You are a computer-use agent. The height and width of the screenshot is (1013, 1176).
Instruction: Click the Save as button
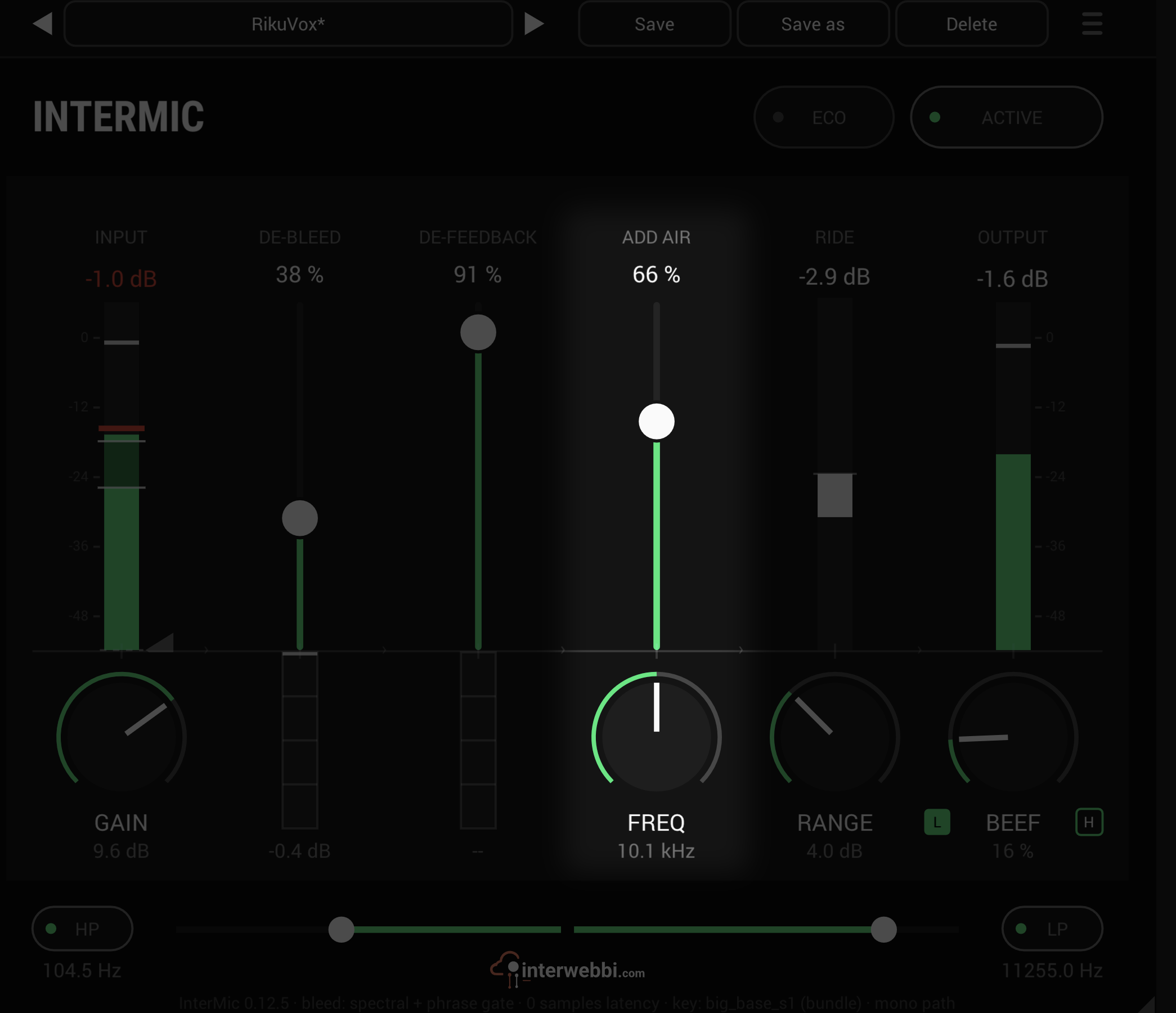pos(813,24)
